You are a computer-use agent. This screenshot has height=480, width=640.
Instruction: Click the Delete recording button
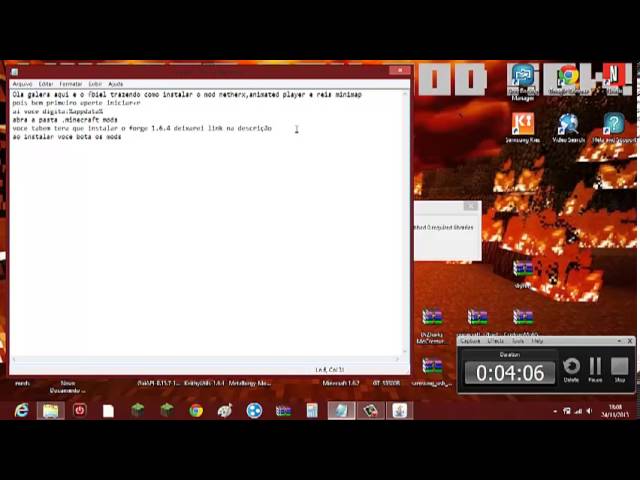(x=571, y=369)
